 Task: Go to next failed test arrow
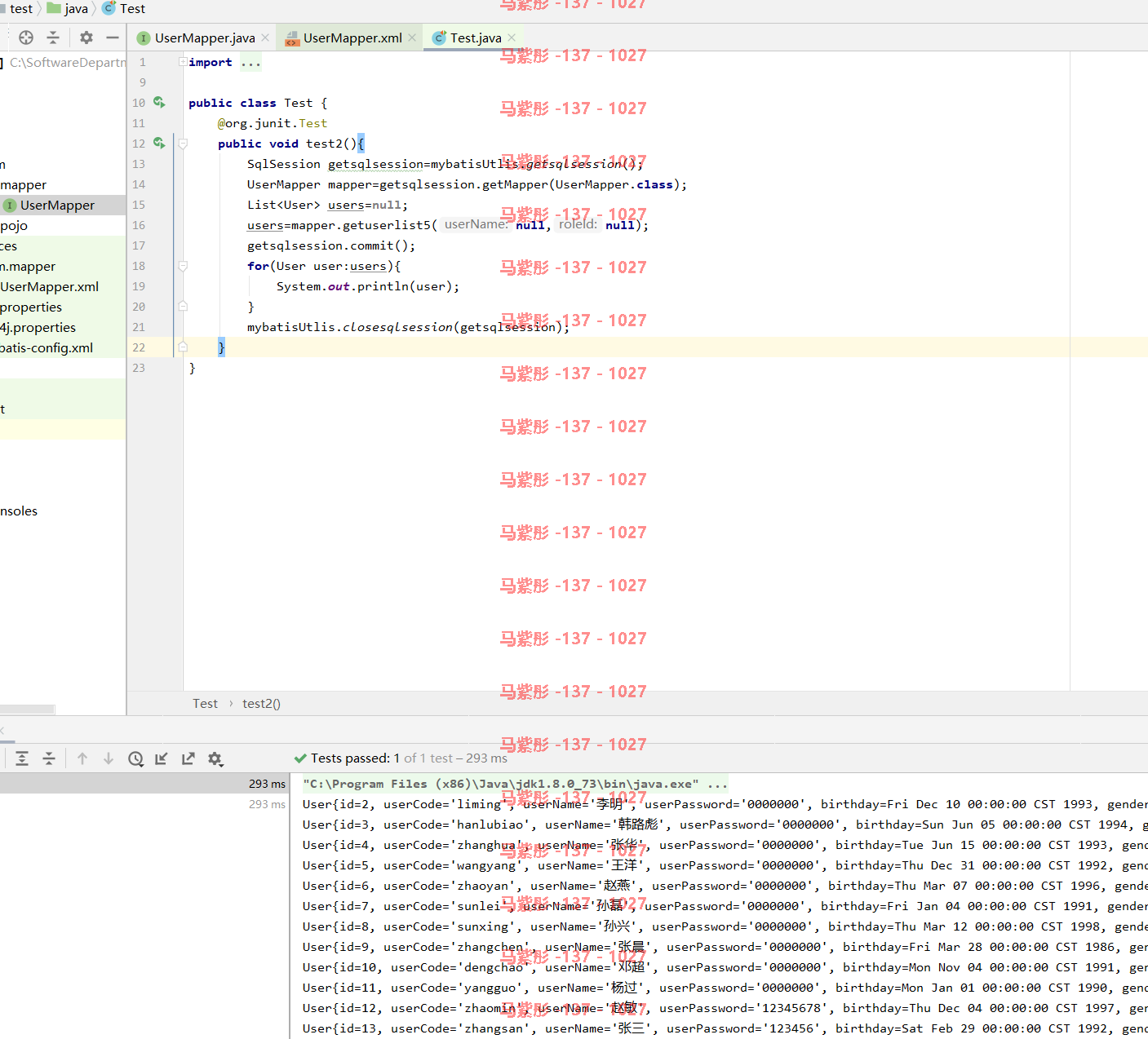click(x=109, y=758)
